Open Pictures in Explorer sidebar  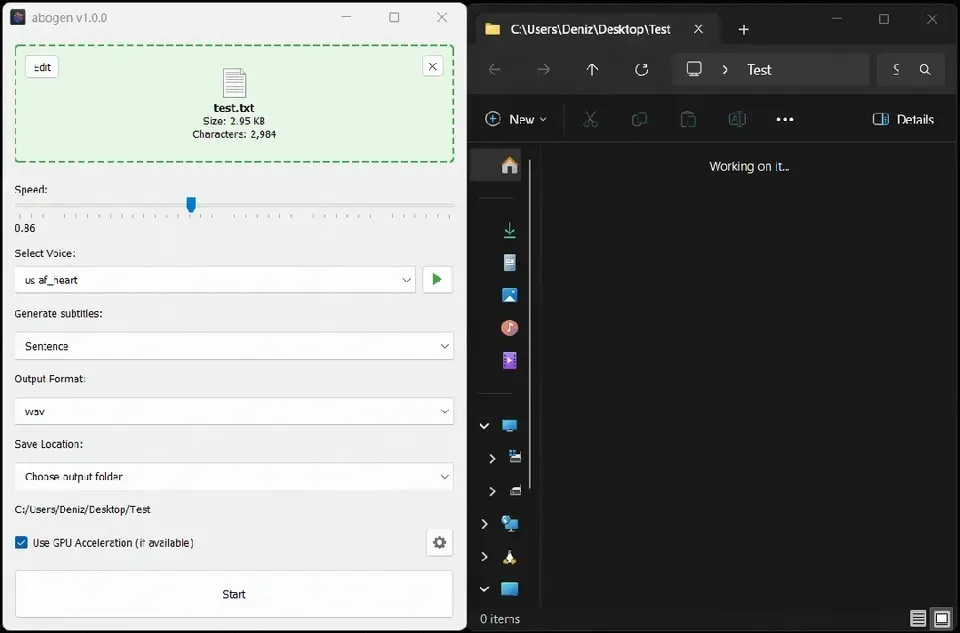pyautogui.click(x=509, y=295)
